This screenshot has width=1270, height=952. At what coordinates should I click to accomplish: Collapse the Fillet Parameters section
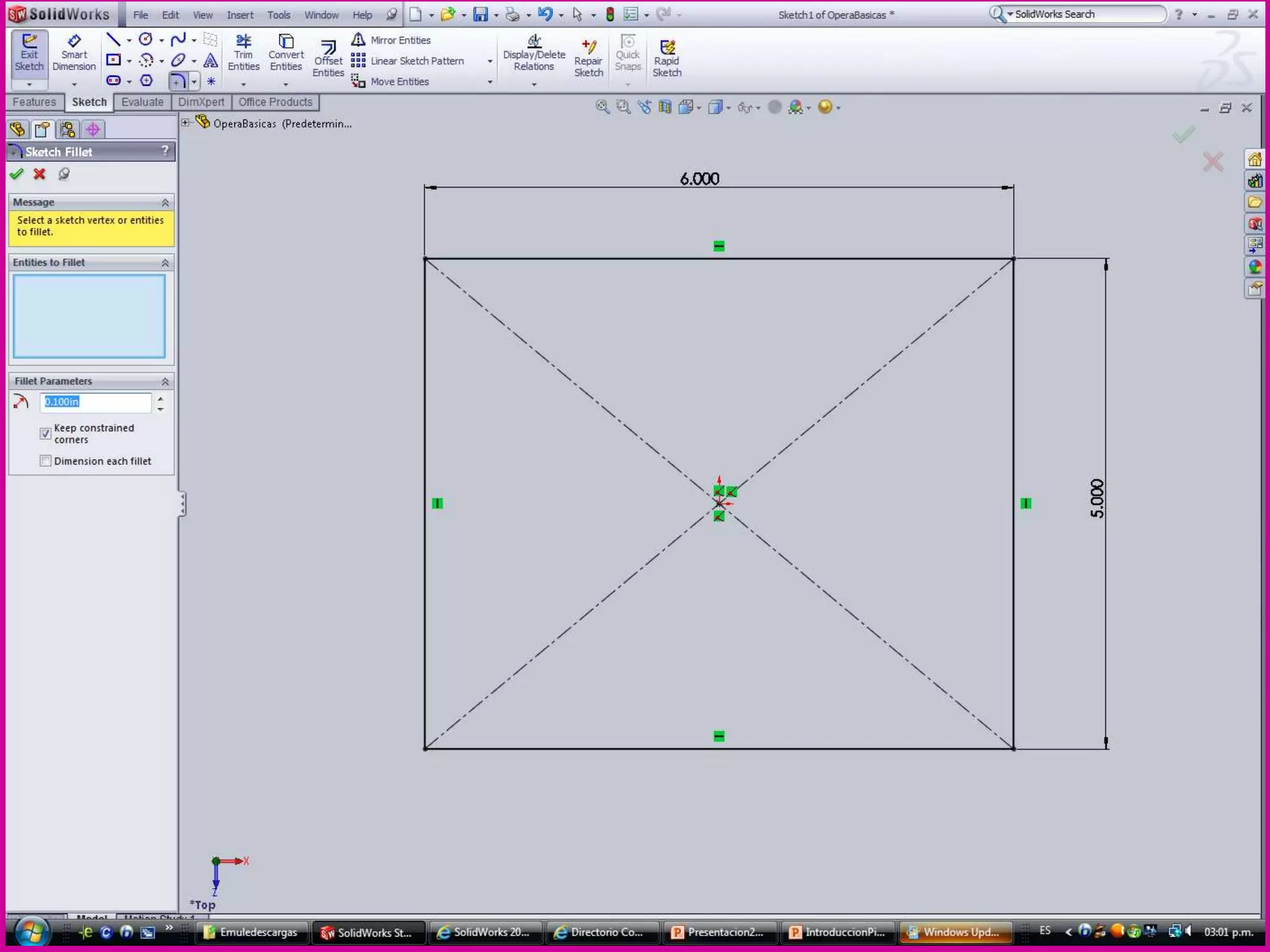(165, 381)
